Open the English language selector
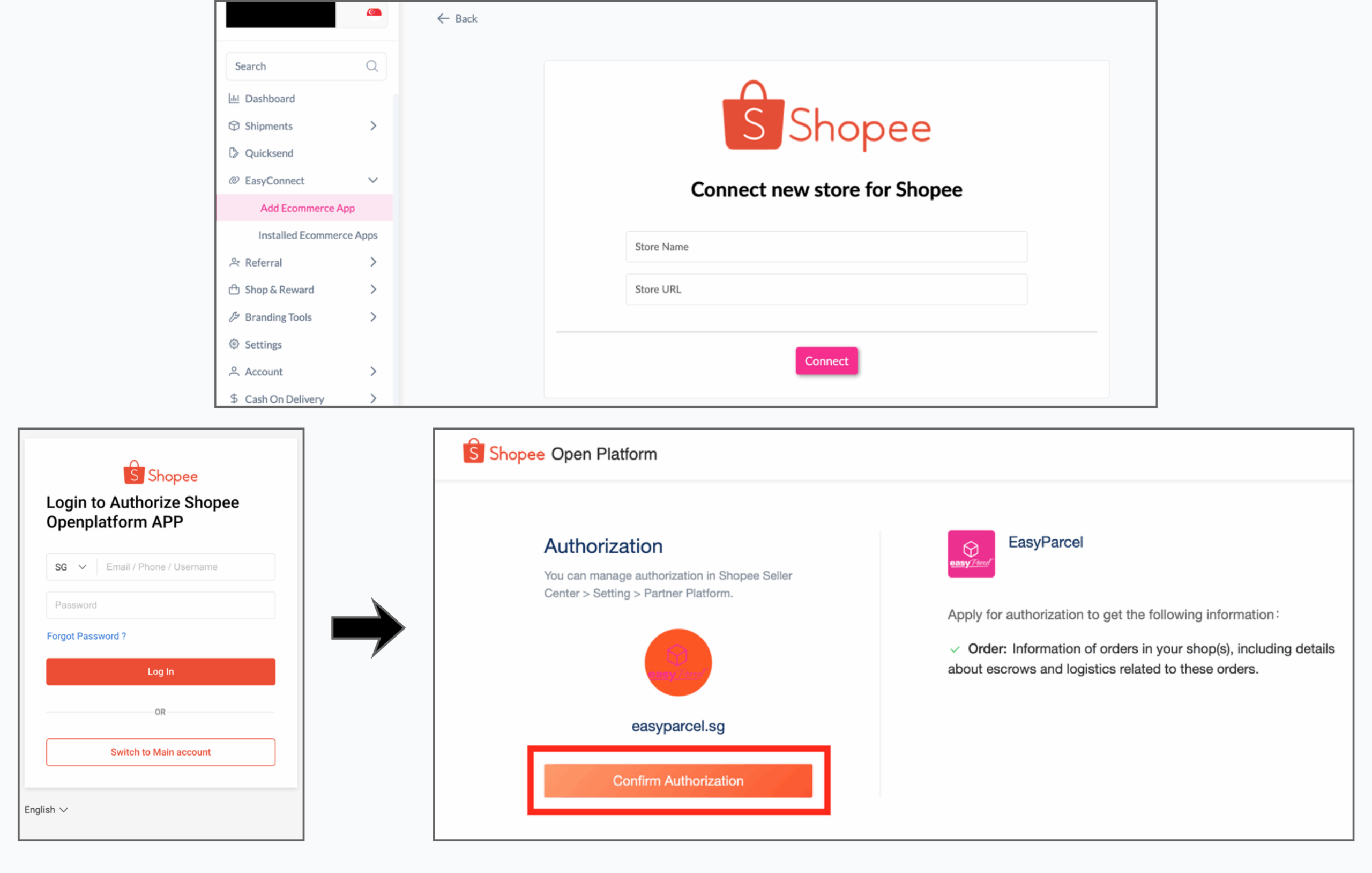The height and width of the screenshot is (873, 1372). point(45,809)
